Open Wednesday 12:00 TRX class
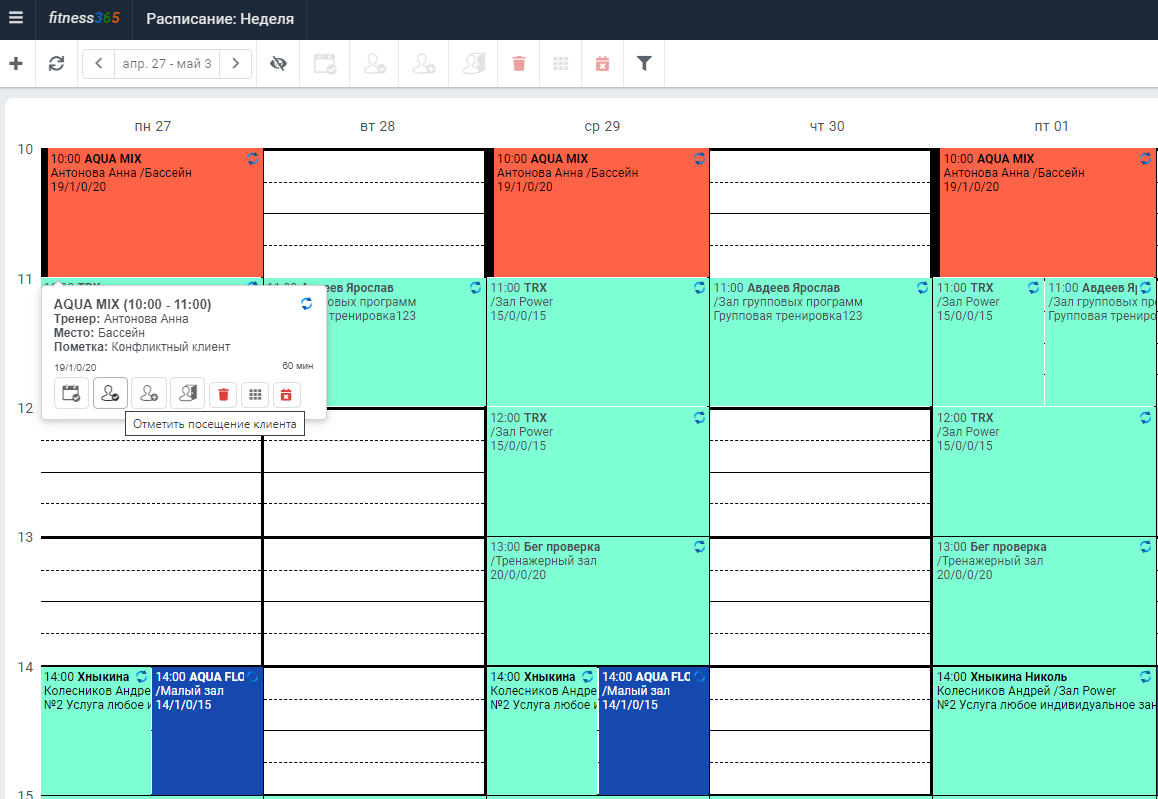 pyautogui.click(x=597, y=472)
